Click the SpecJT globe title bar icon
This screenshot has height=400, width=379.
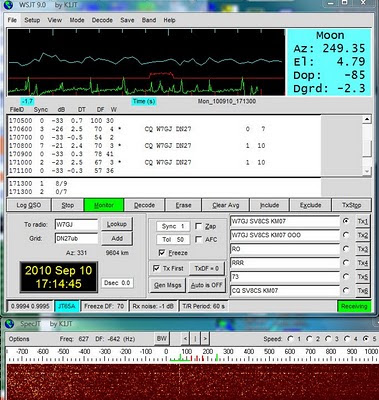(10, 324)
